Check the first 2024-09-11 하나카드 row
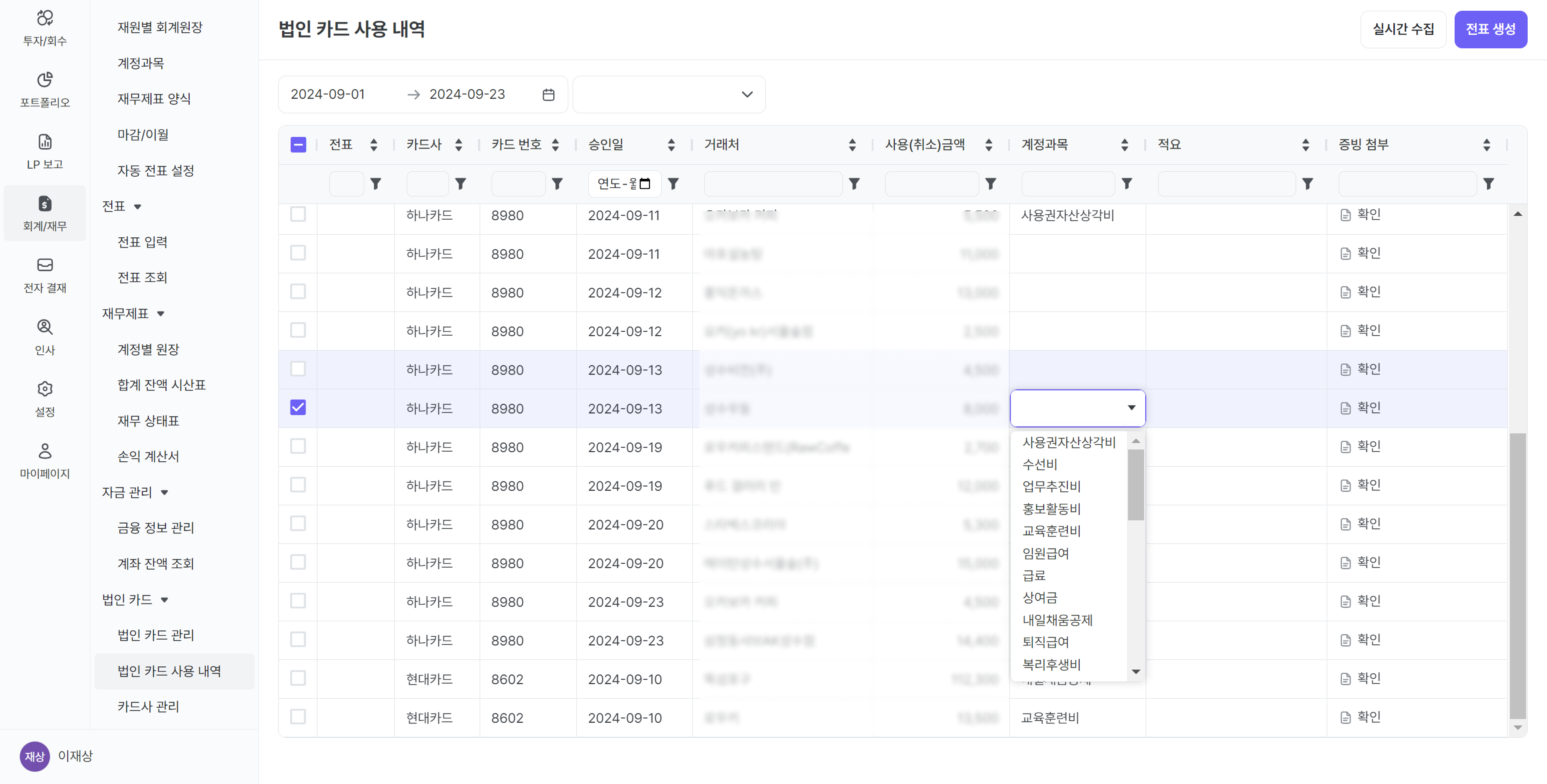1547x784 pixels. tap(298, 214)
